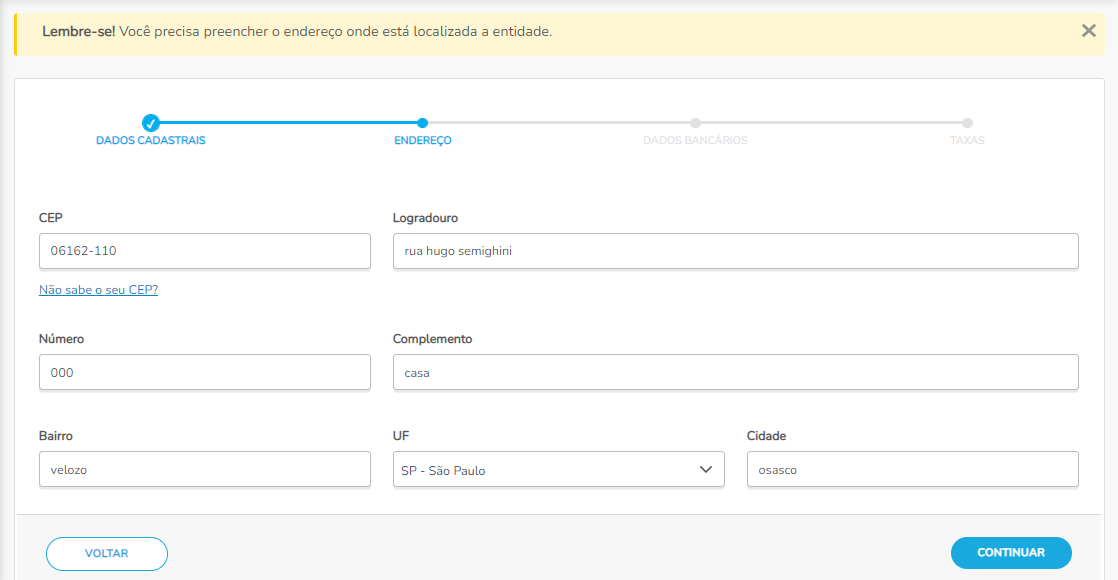Open the Não sabe o seu CEP? link

tap(98, 290)
